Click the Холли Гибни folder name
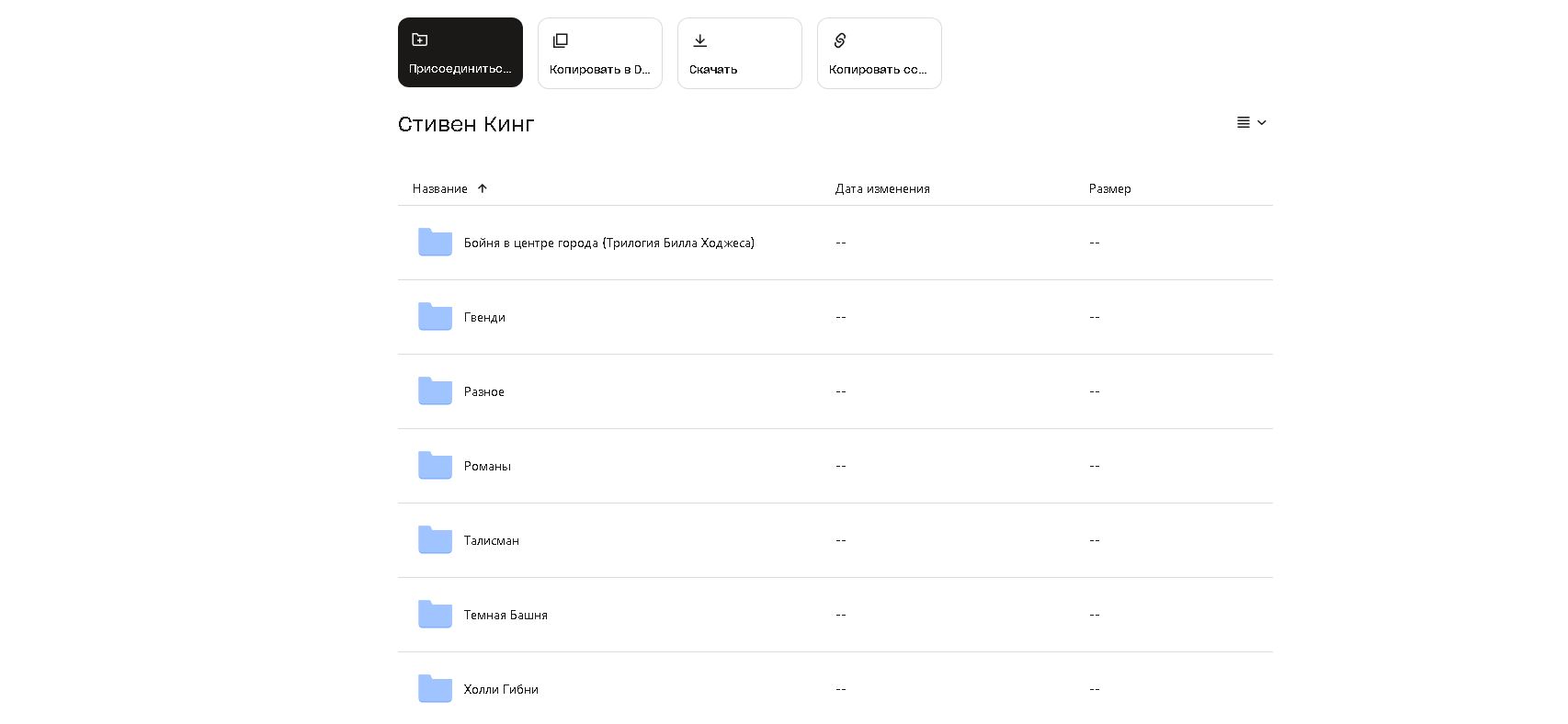Screen dimensions: 1568x724 [501, 689]
